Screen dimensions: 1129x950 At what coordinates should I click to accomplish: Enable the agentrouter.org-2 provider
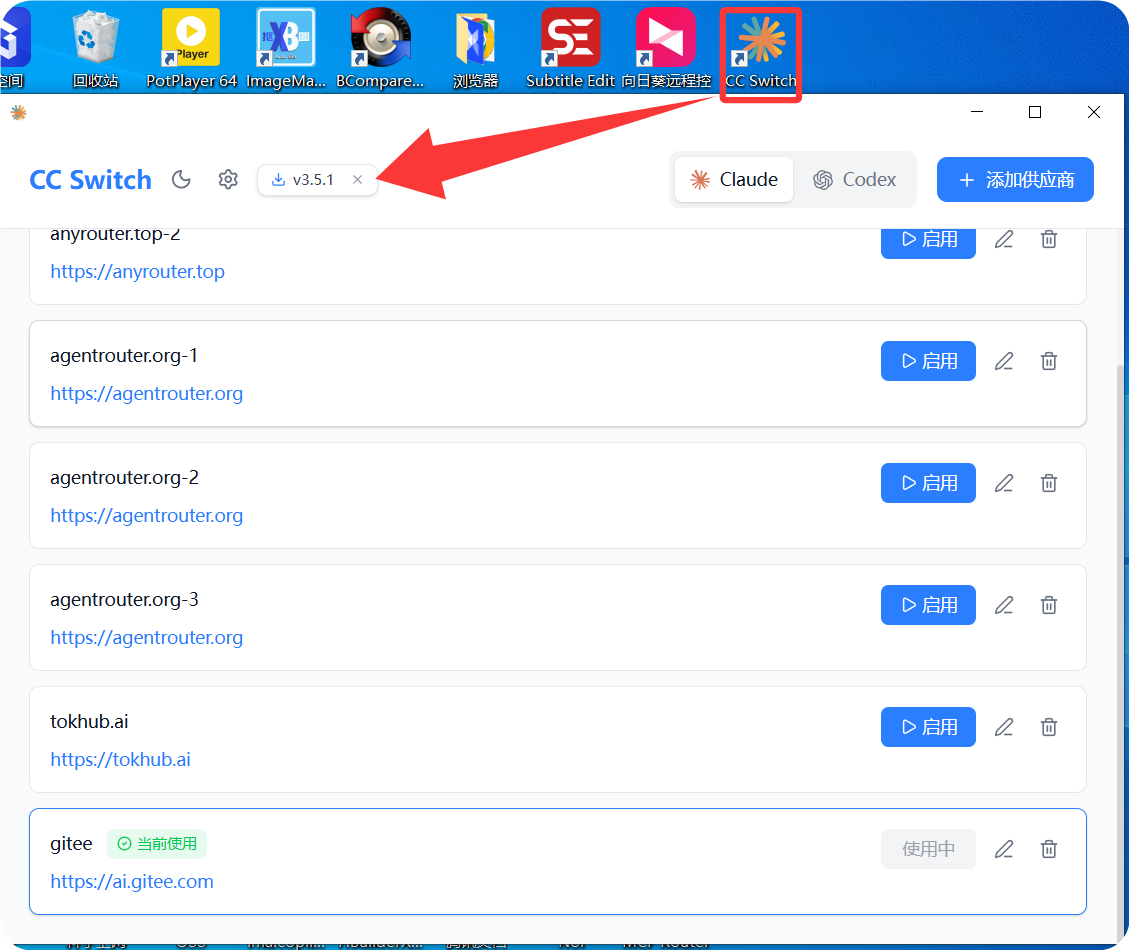928,483
